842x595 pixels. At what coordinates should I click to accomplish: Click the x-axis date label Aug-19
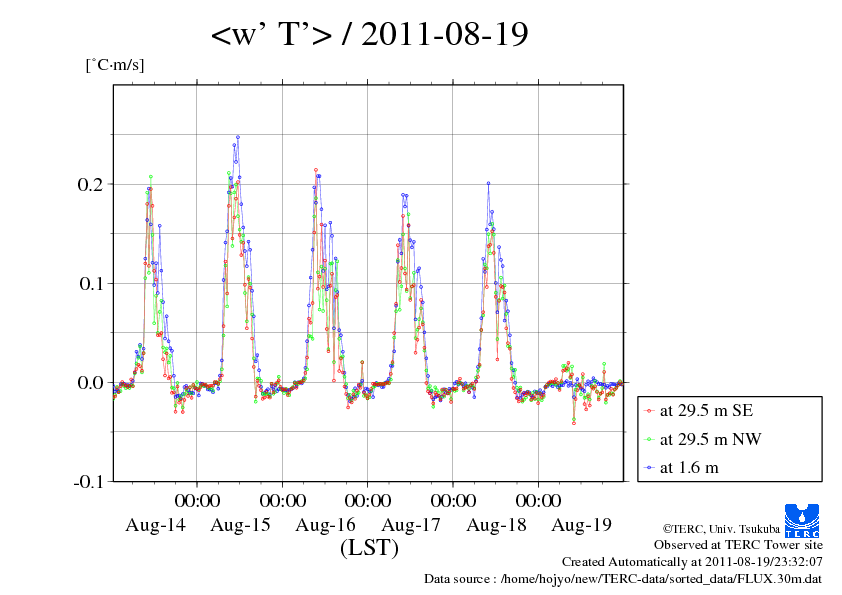click(581, 525)
